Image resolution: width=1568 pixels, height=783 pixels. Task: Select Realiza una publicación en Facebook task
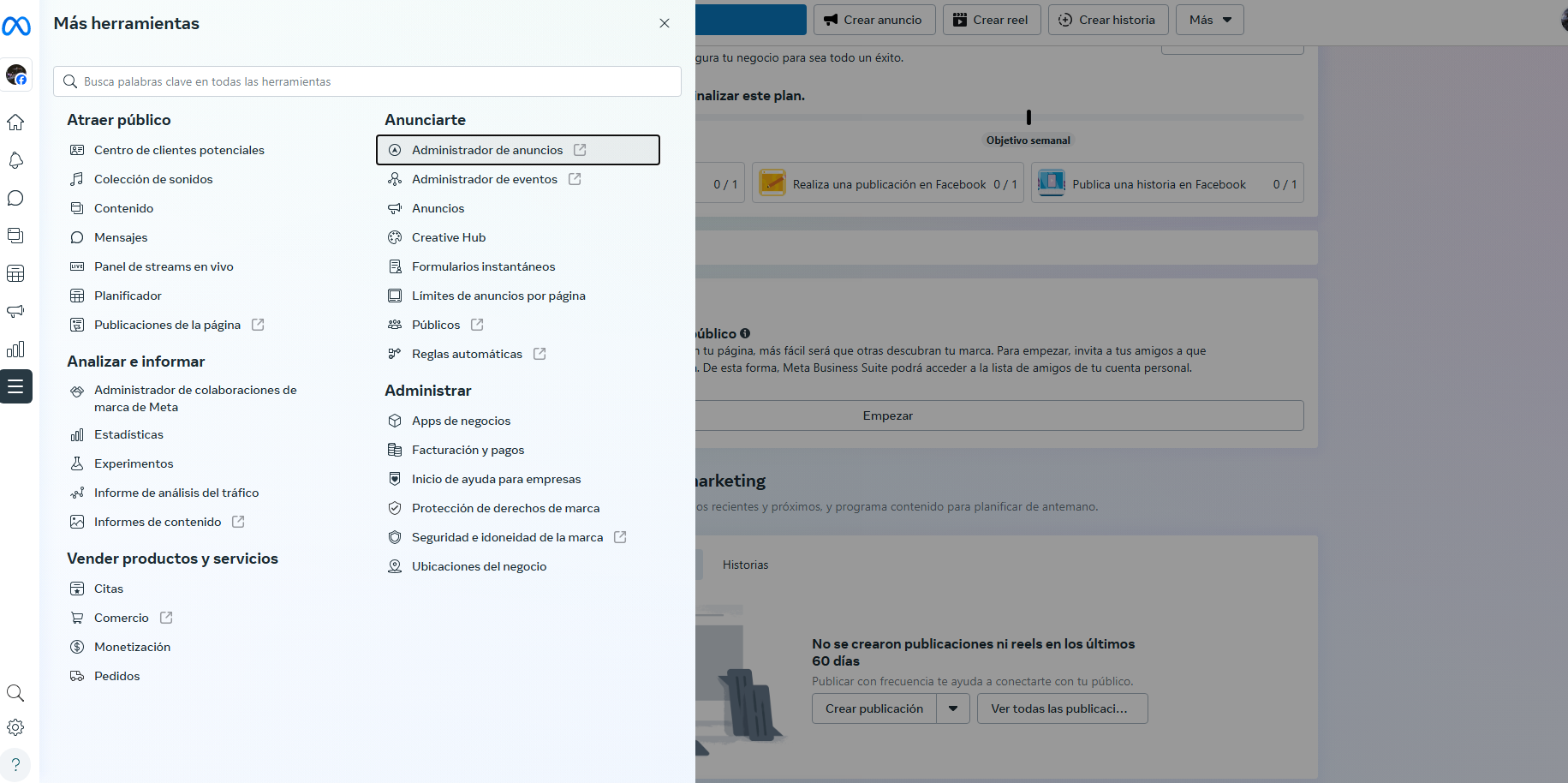pyautogui.click(x=888, y=183)
